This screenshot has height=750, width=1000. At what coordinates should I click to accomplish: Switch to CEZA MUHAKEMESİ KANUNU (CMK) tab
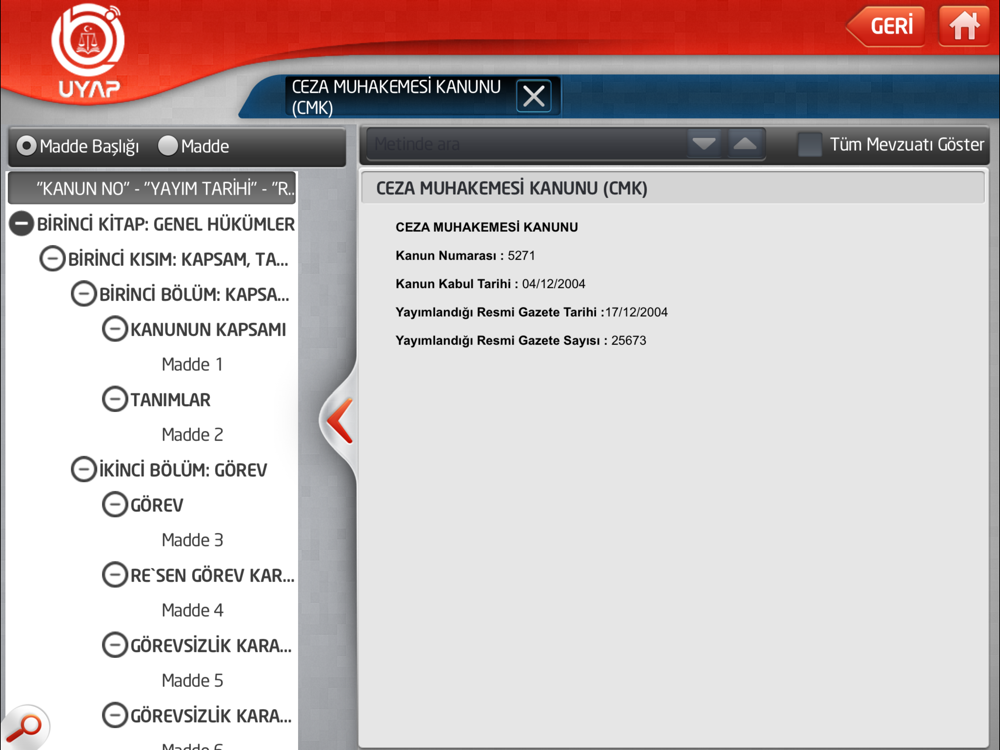(397, 97)
